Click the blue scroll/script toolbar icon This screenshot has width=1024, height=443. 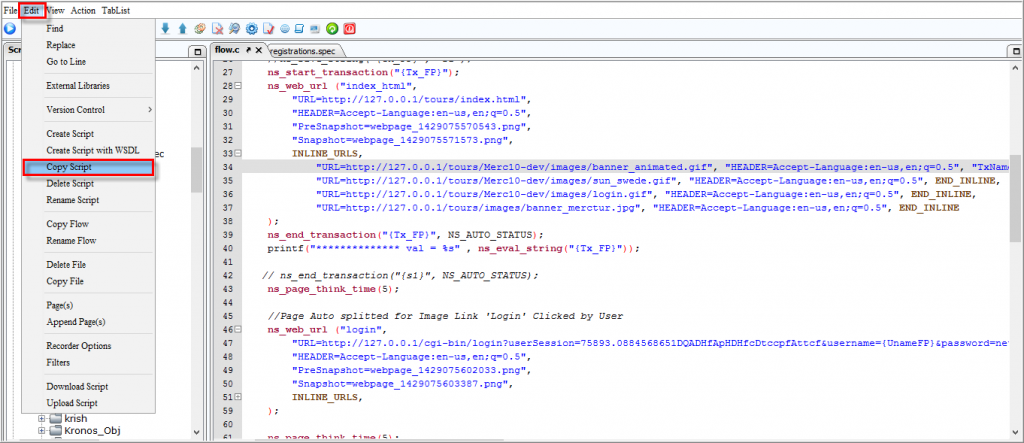click(300, 29)
